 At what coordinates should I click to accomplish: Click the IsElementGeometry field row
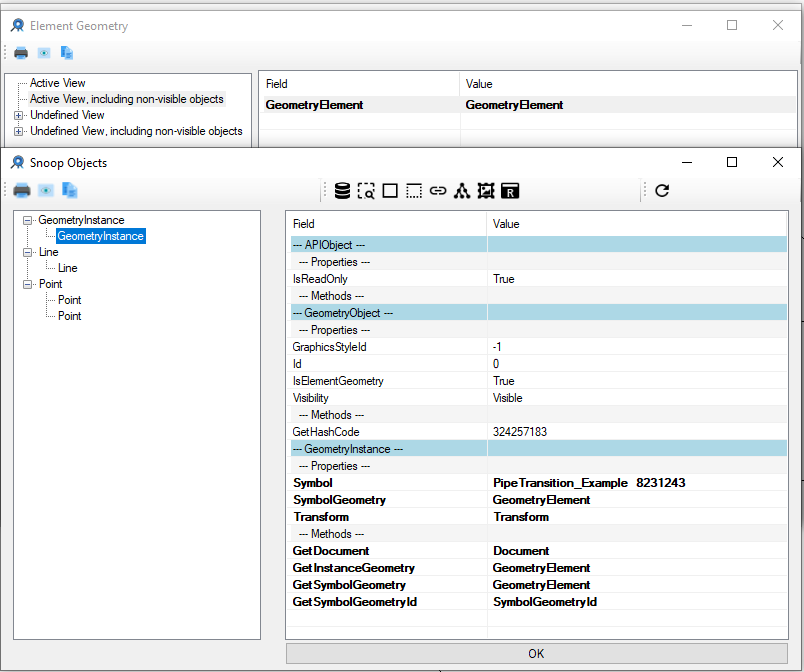539,381
